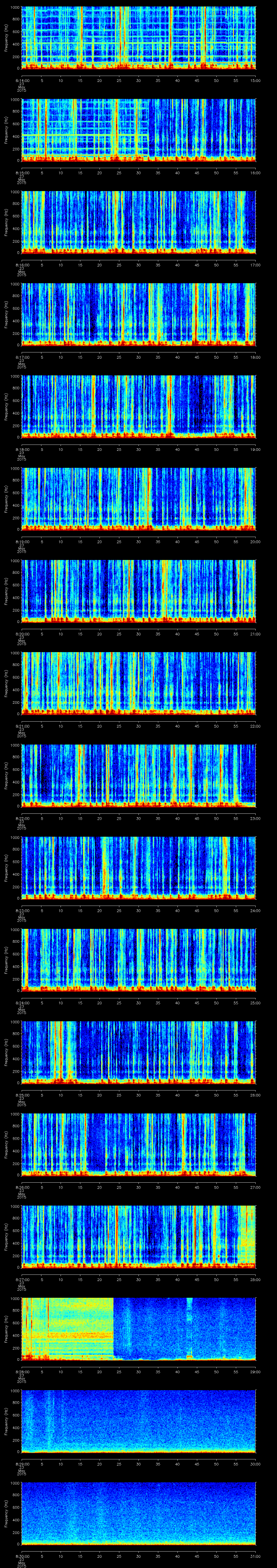The height and width of the screenshot is (1568, 277).
Task: Click the spectrogram panel starting at 8:14:00
Action: (139, 36)
